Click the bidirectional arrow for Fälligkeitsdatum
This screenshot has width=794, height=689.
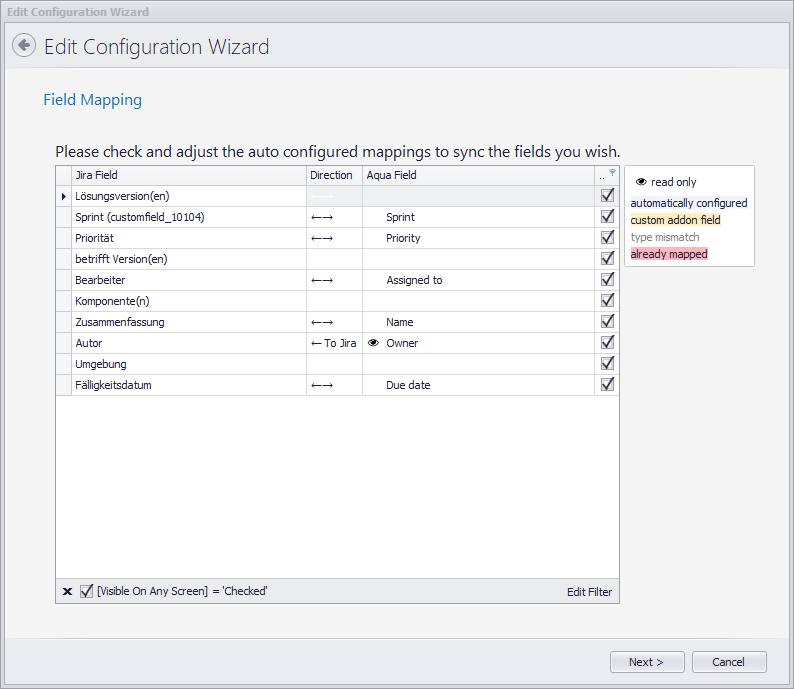point(322,385)
